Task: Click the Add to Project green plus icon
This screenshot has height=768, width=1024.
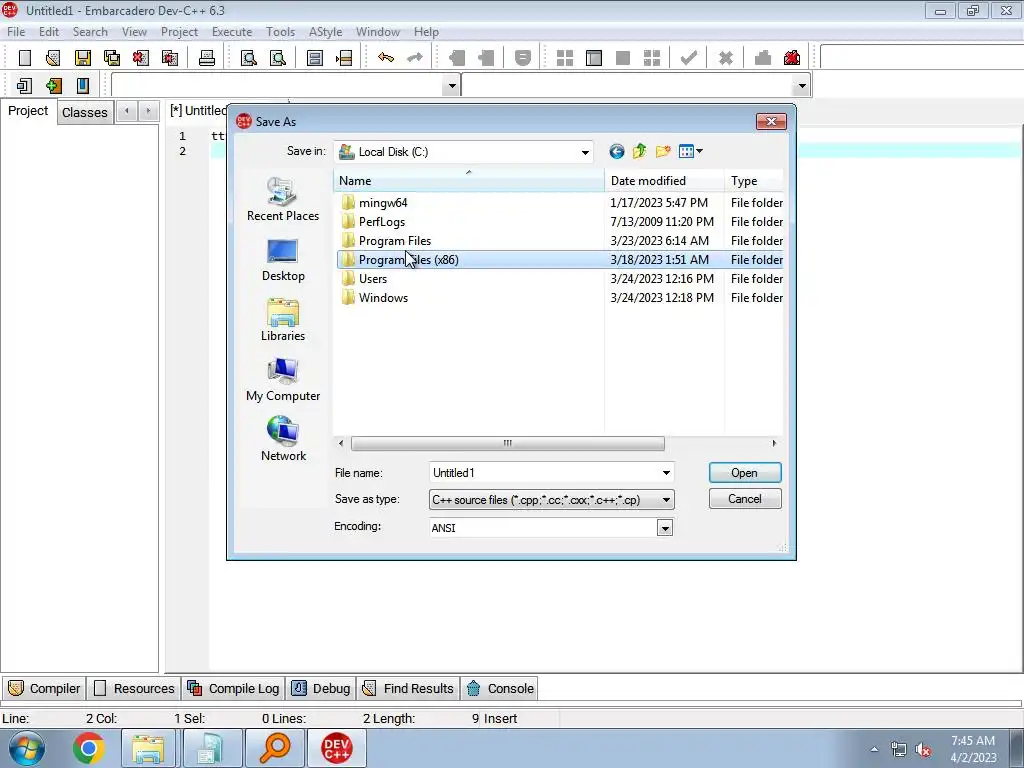Action: (x=54, y=86)
